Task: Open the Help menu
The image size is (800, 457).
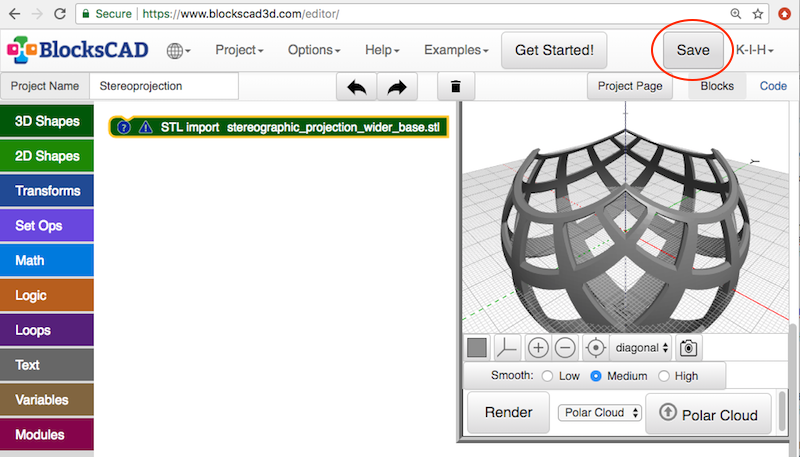Action: [382, 50]
